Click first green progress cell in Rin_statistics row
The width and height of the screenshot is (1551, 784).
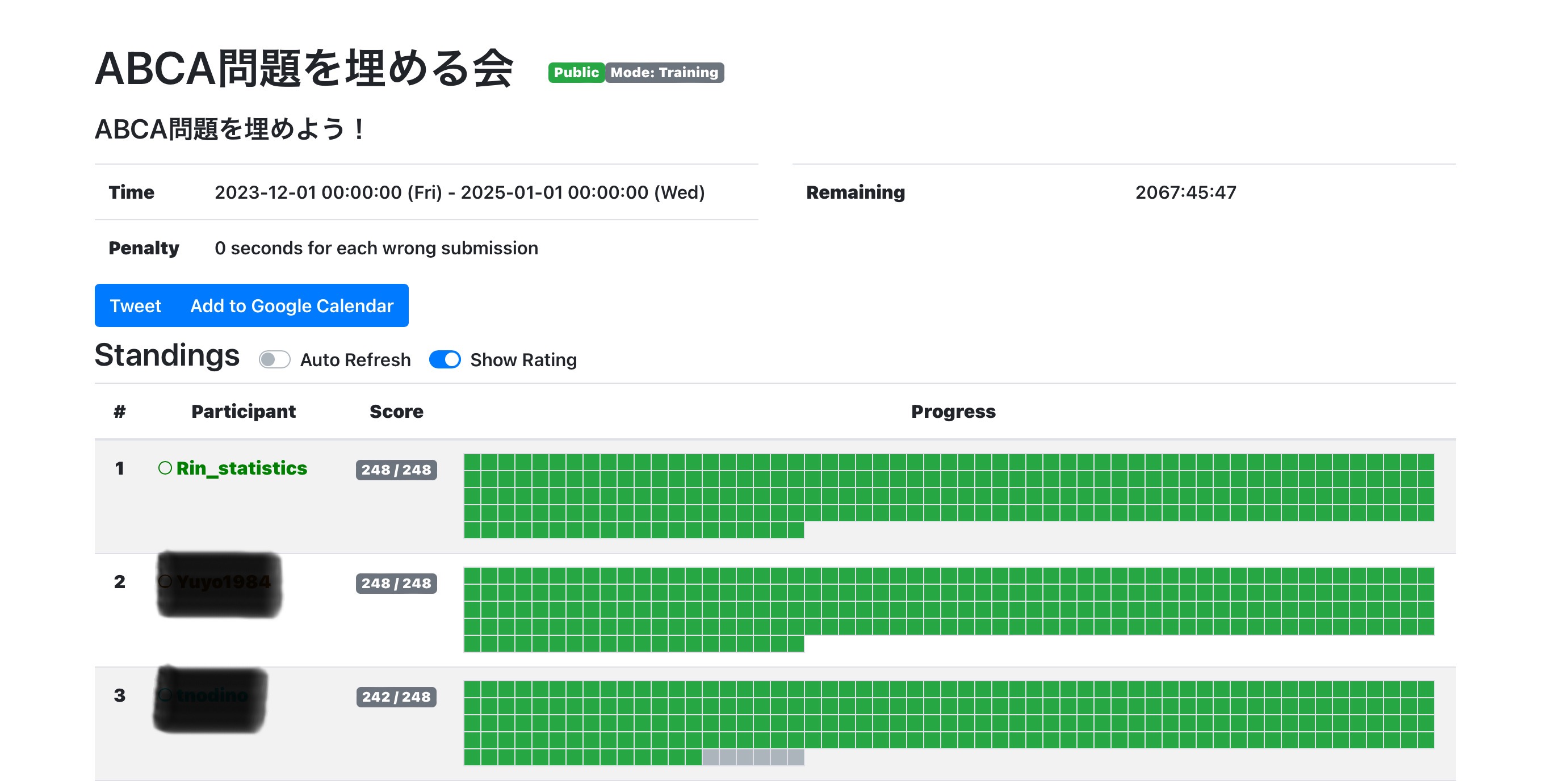[472, 463]
